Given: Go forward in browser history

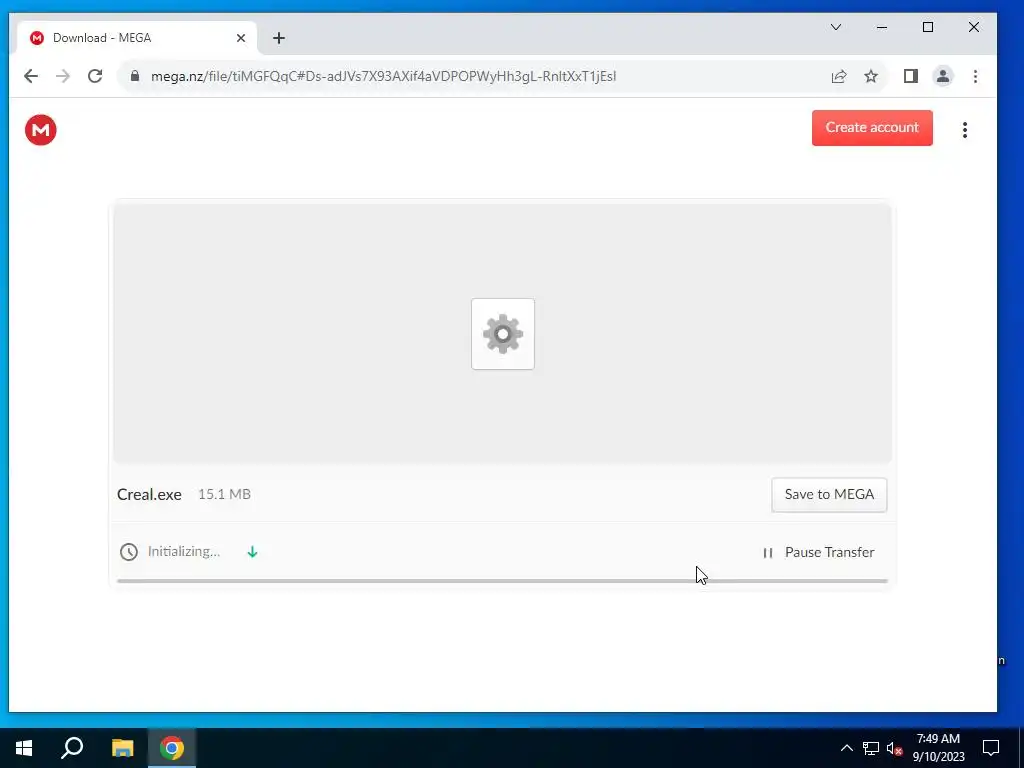Looking at the screenshot, I should click(x=63, y=76).
